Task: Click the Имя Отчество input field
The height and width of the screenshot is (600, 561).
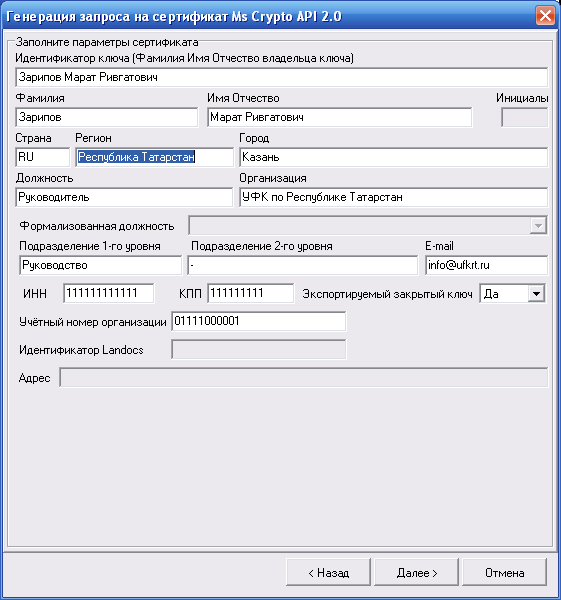Action: tap(339, 117)
